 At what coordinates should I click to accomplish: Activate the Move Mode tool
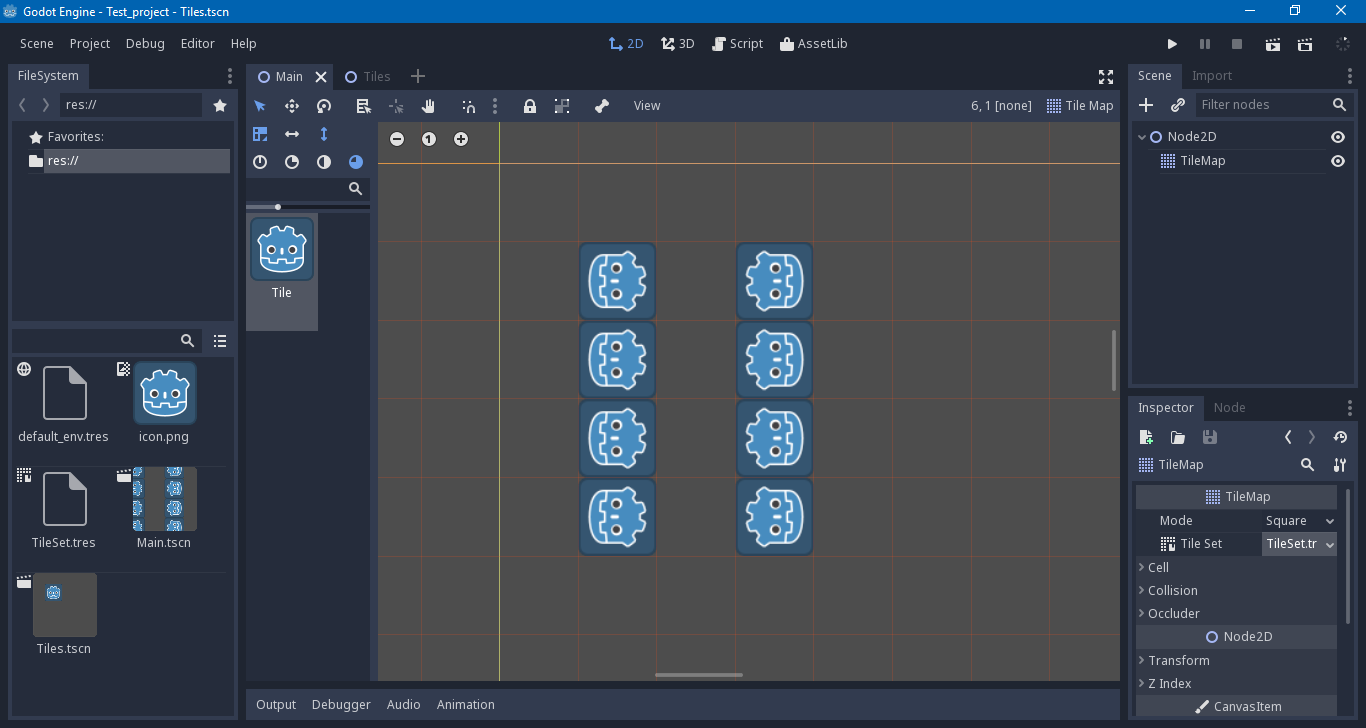coord(292,106)
